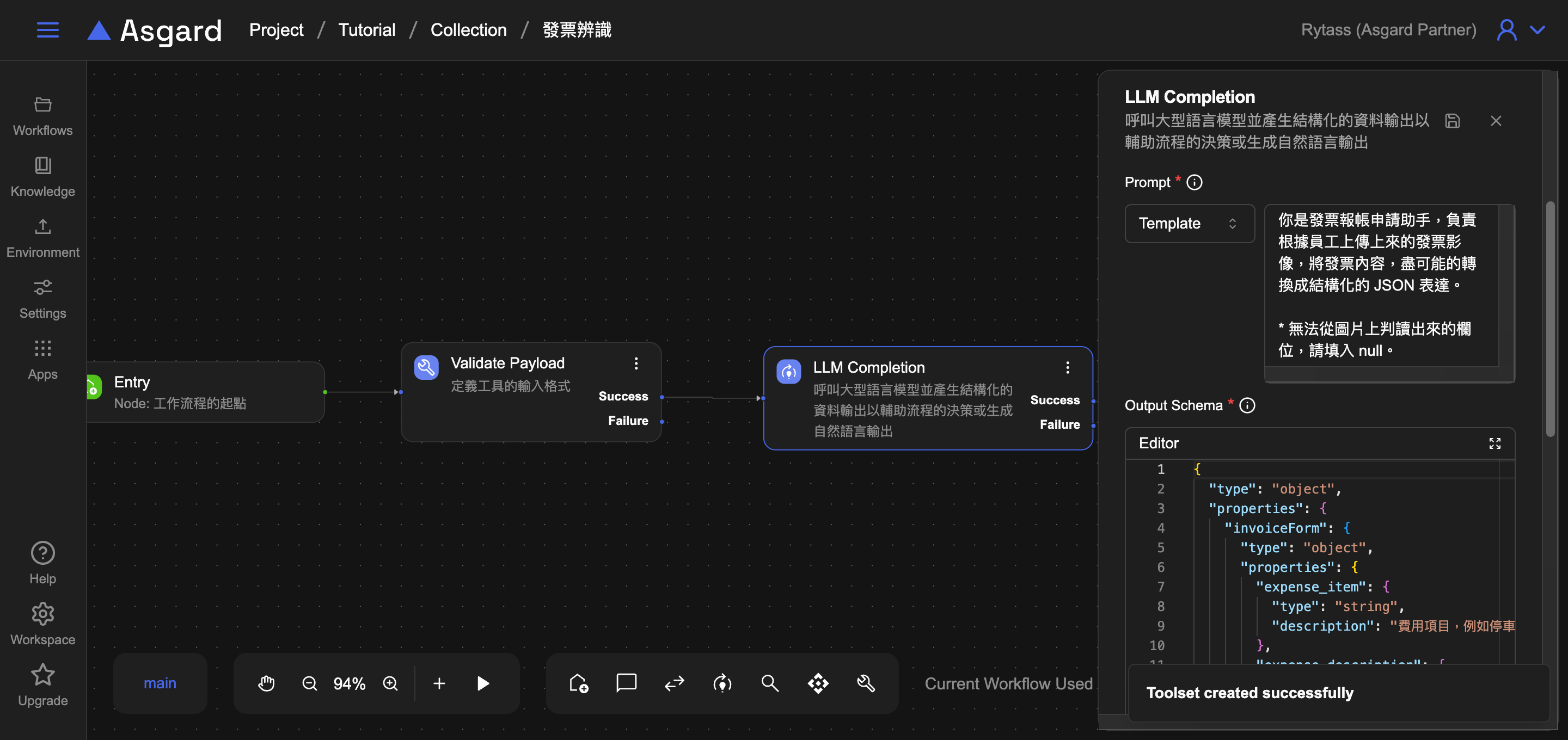Expand the Output Schema editor fullscreen
1568x740 pixels.
(1494, 443)
